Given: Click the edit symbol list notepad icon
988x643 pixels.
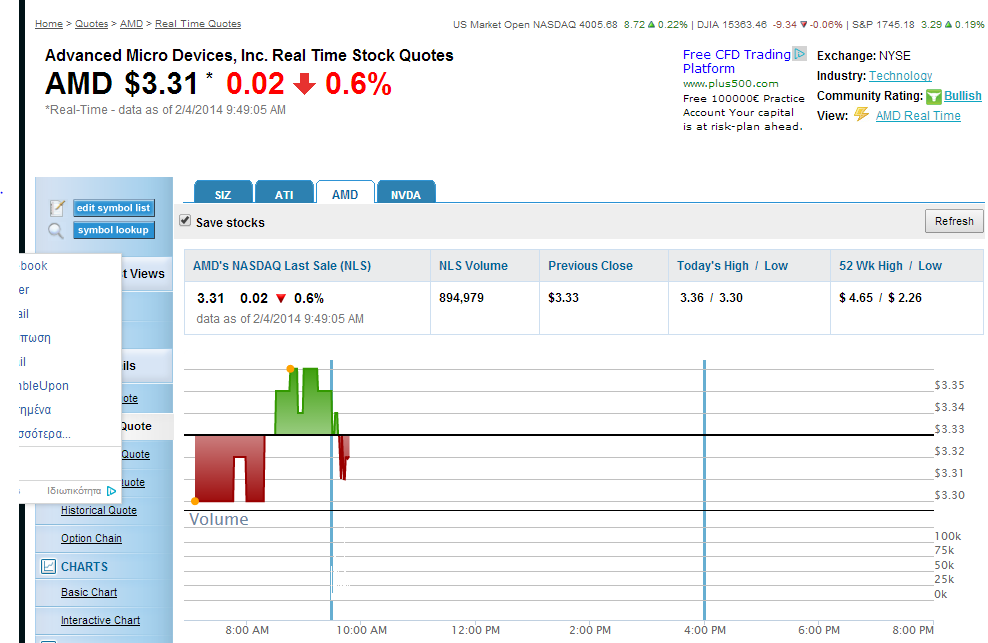Looking at the screenshot, I should [57, 208].
